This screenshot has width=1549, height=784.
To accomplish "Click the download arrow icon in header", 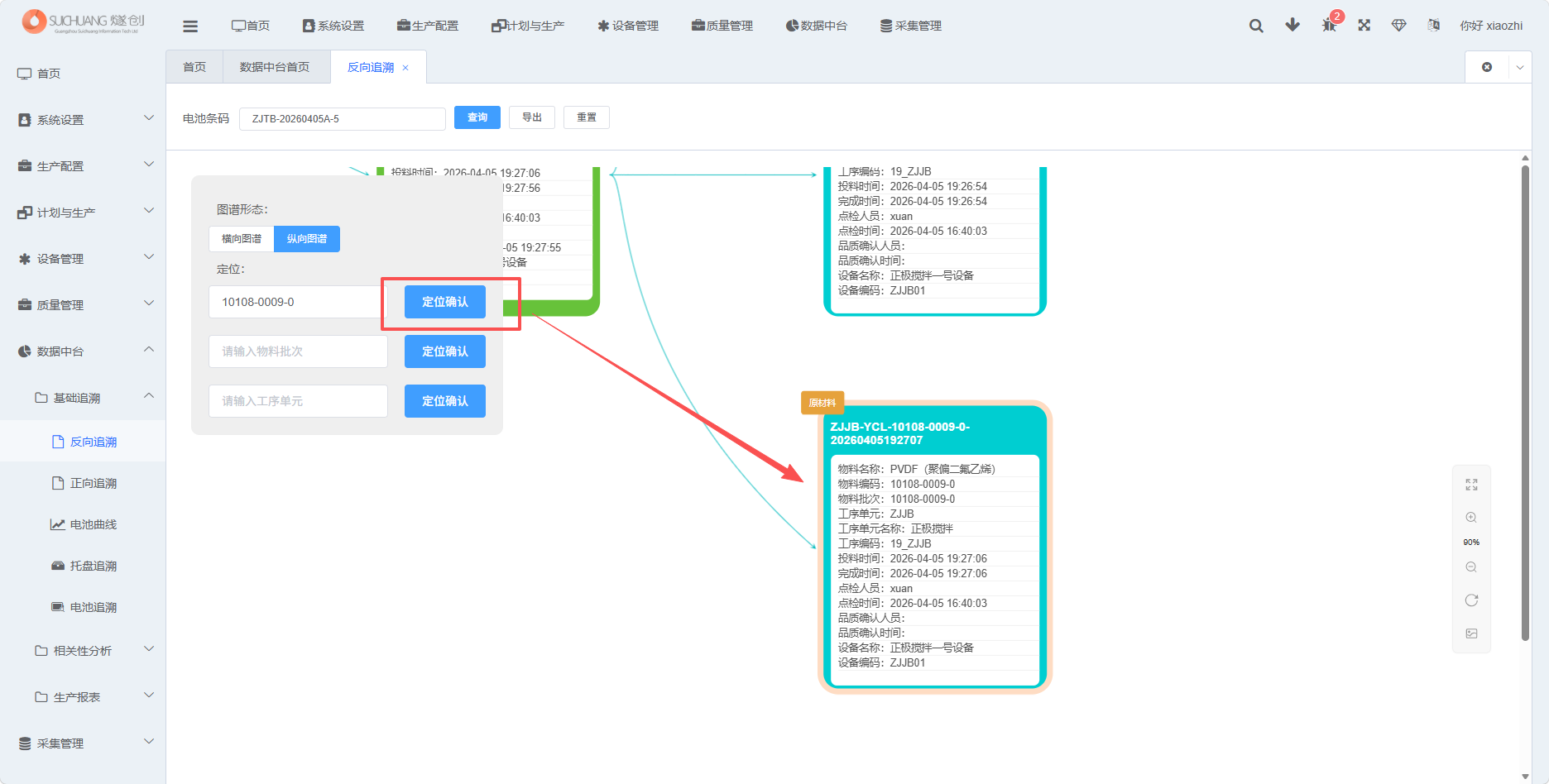I will 1292,25.
